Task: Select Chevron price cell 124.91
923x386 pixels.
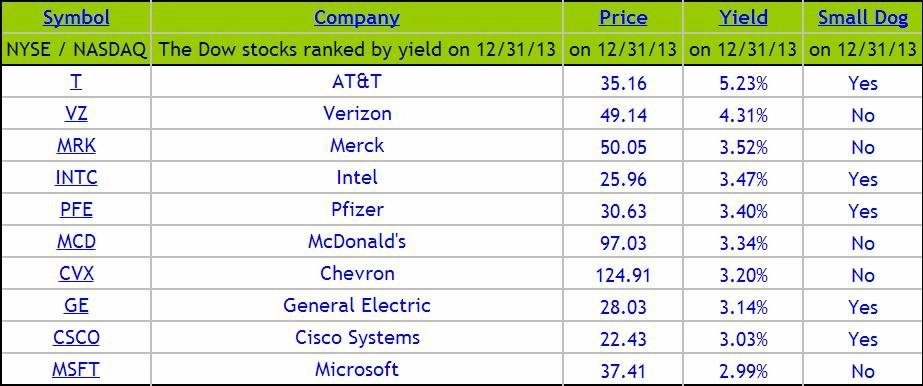Action: (x=623, y=274)
